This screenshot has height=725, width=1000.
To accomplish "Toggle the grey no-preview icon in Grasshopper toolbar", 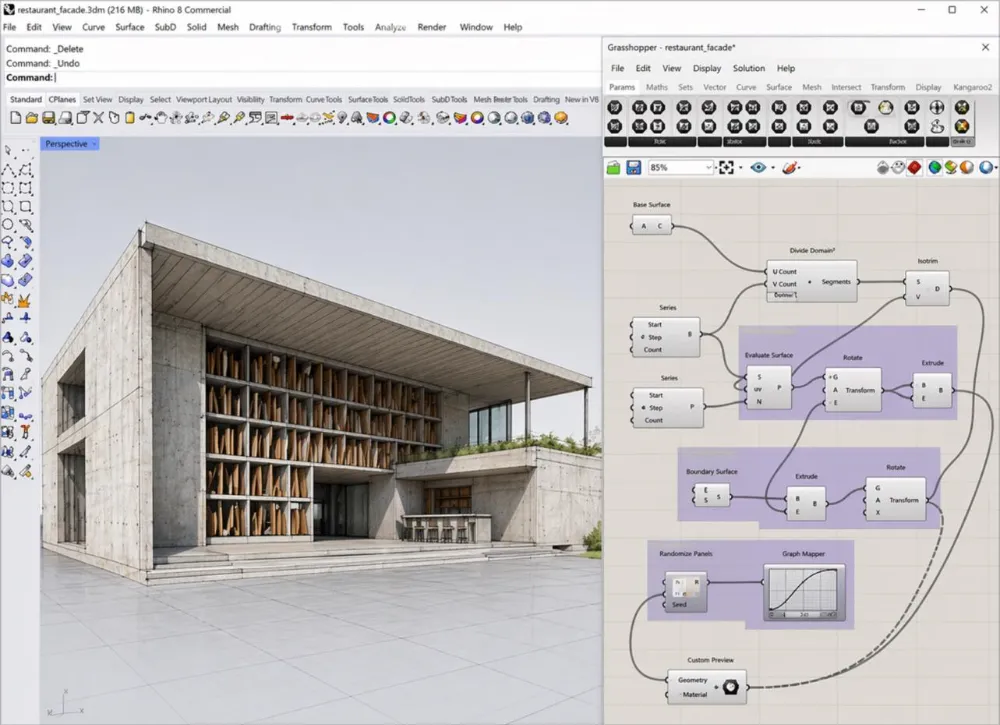I will coord(883,168).
